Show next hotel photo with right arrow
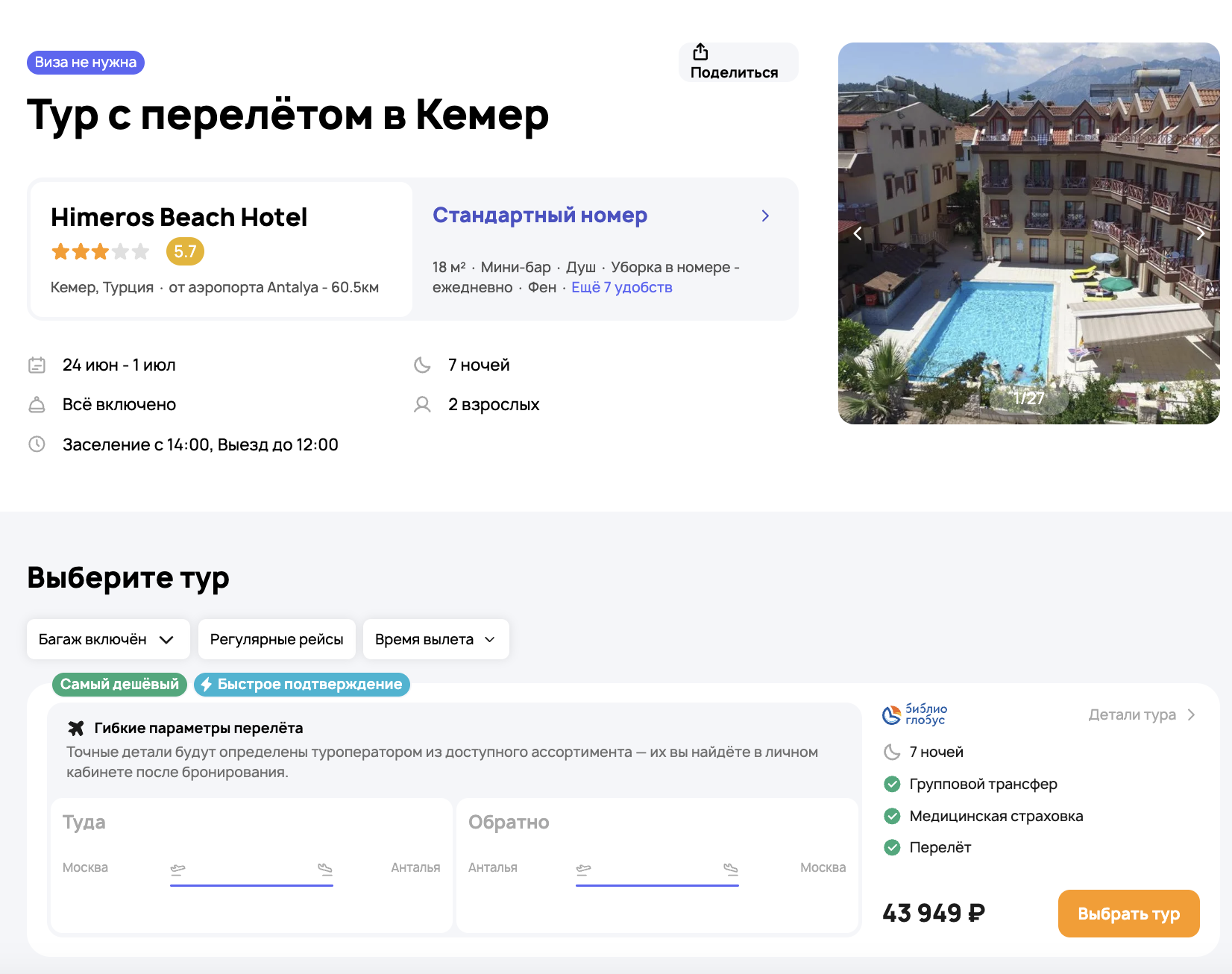 tap(1201, 233)
